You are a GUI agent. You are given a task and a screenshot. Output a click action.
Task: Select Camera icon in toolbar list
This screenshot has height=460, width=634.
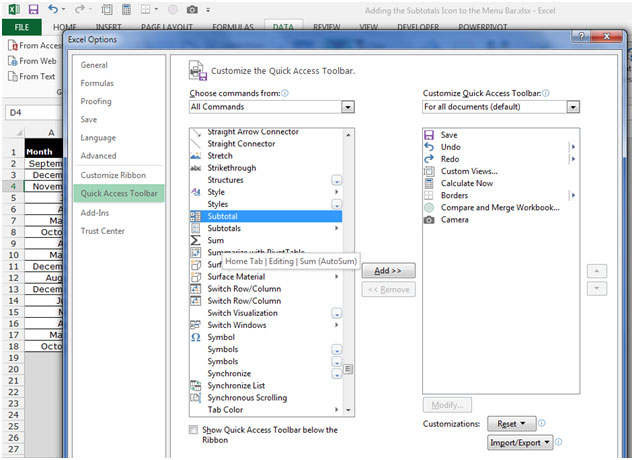429,219
